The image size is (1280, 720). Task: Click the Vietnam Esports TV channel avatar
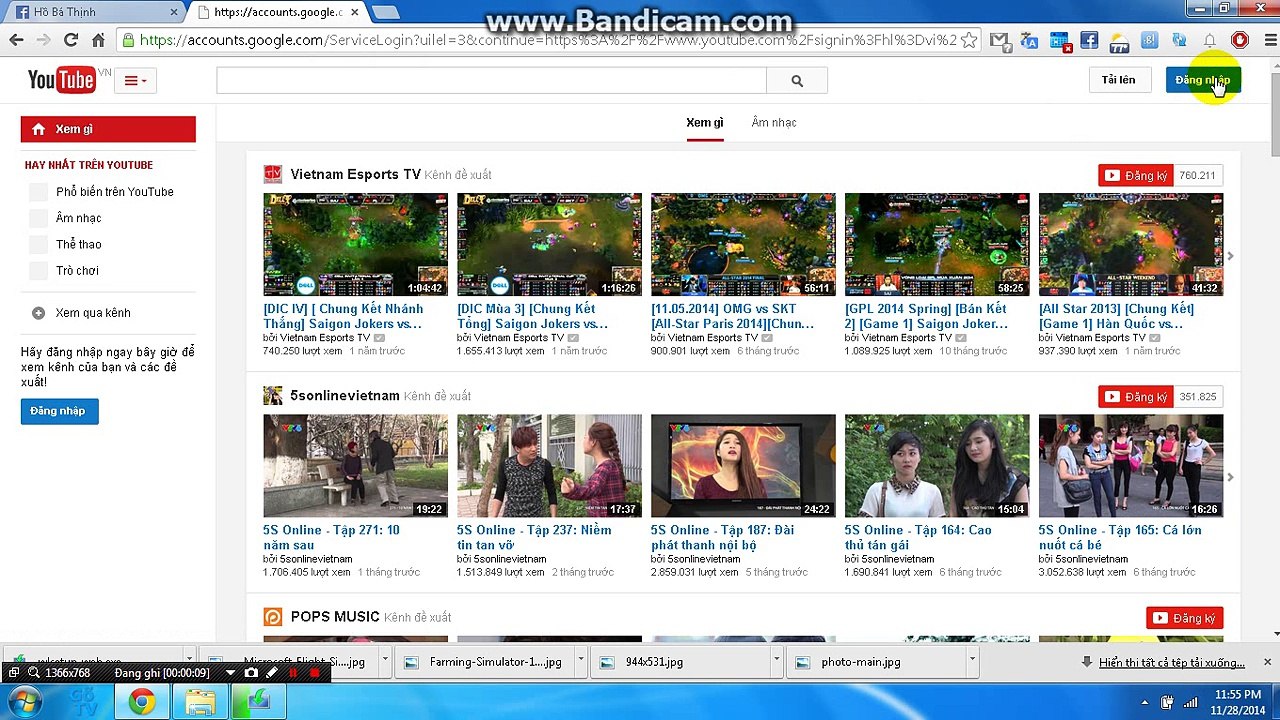[272, 175]
